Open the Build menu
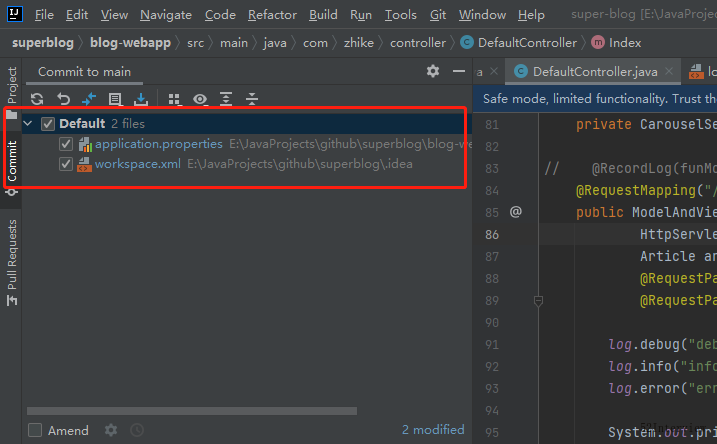Screen dimensions: 717x444 click(323, 15)
